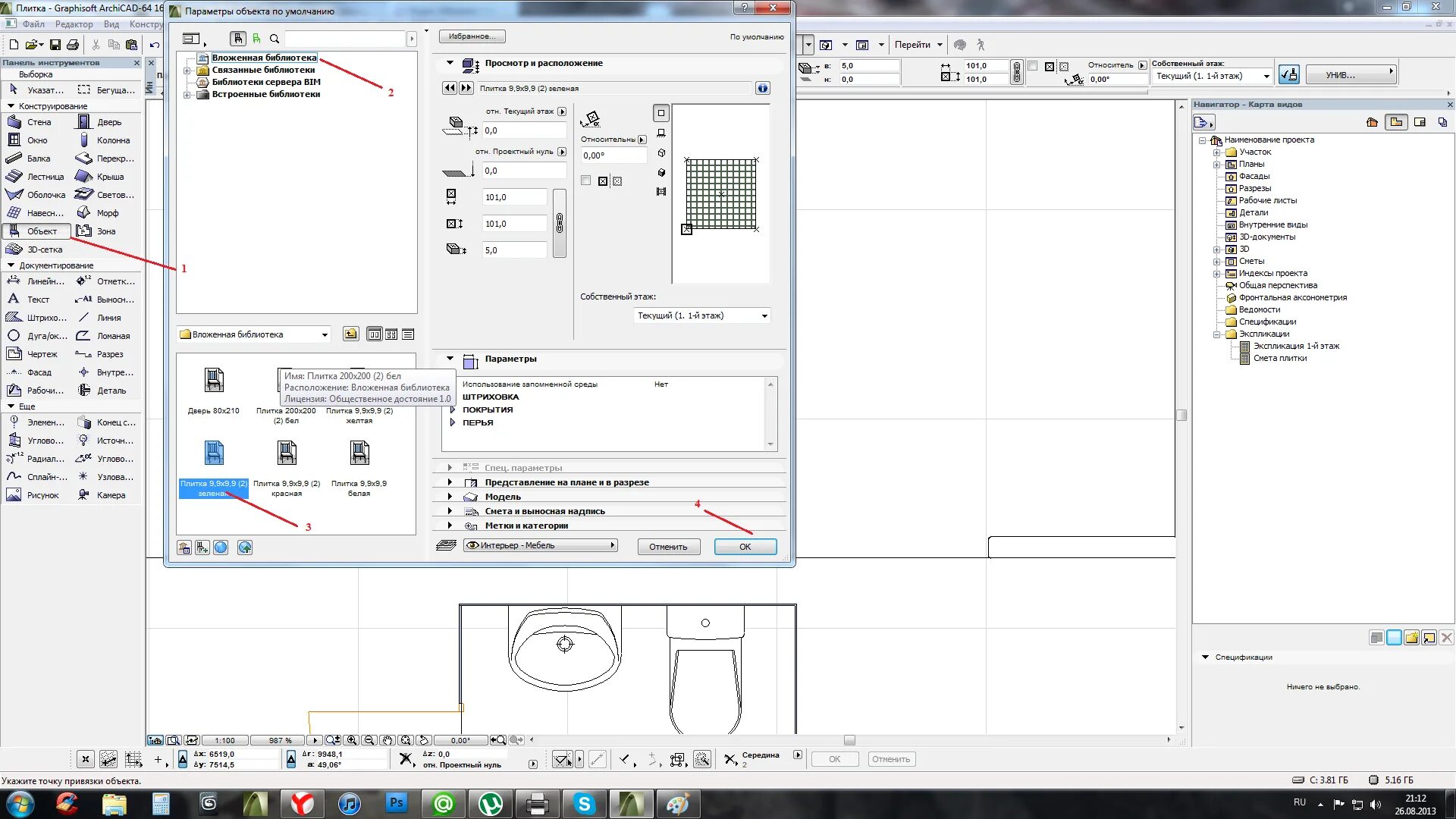Expand Связанные библиотеки tree node
This screenshot has height=819, width=1456.
187,70
